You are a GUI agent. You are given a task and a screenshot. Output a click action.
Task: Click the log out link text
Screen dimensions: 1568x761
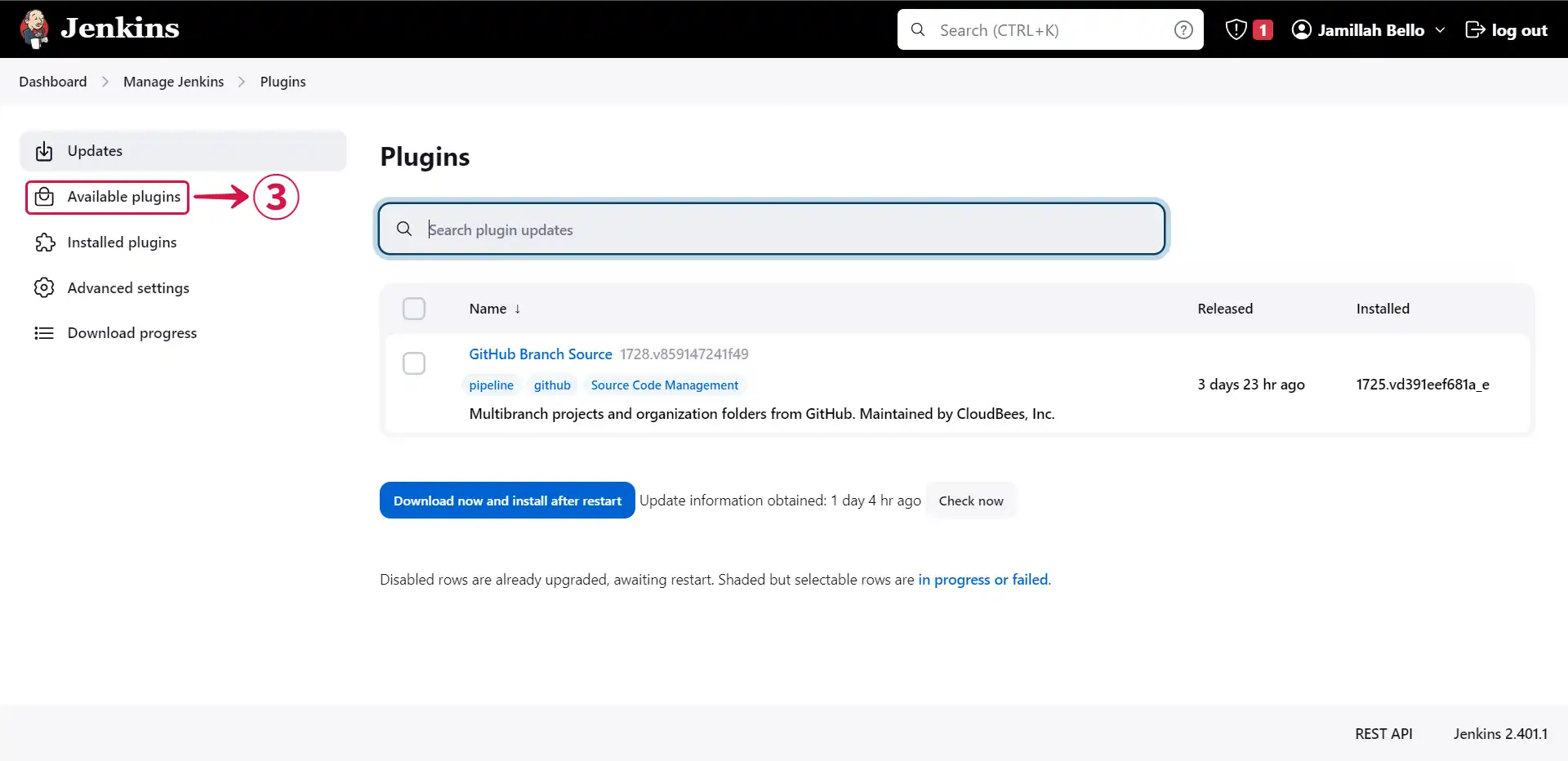point(1519,30)
